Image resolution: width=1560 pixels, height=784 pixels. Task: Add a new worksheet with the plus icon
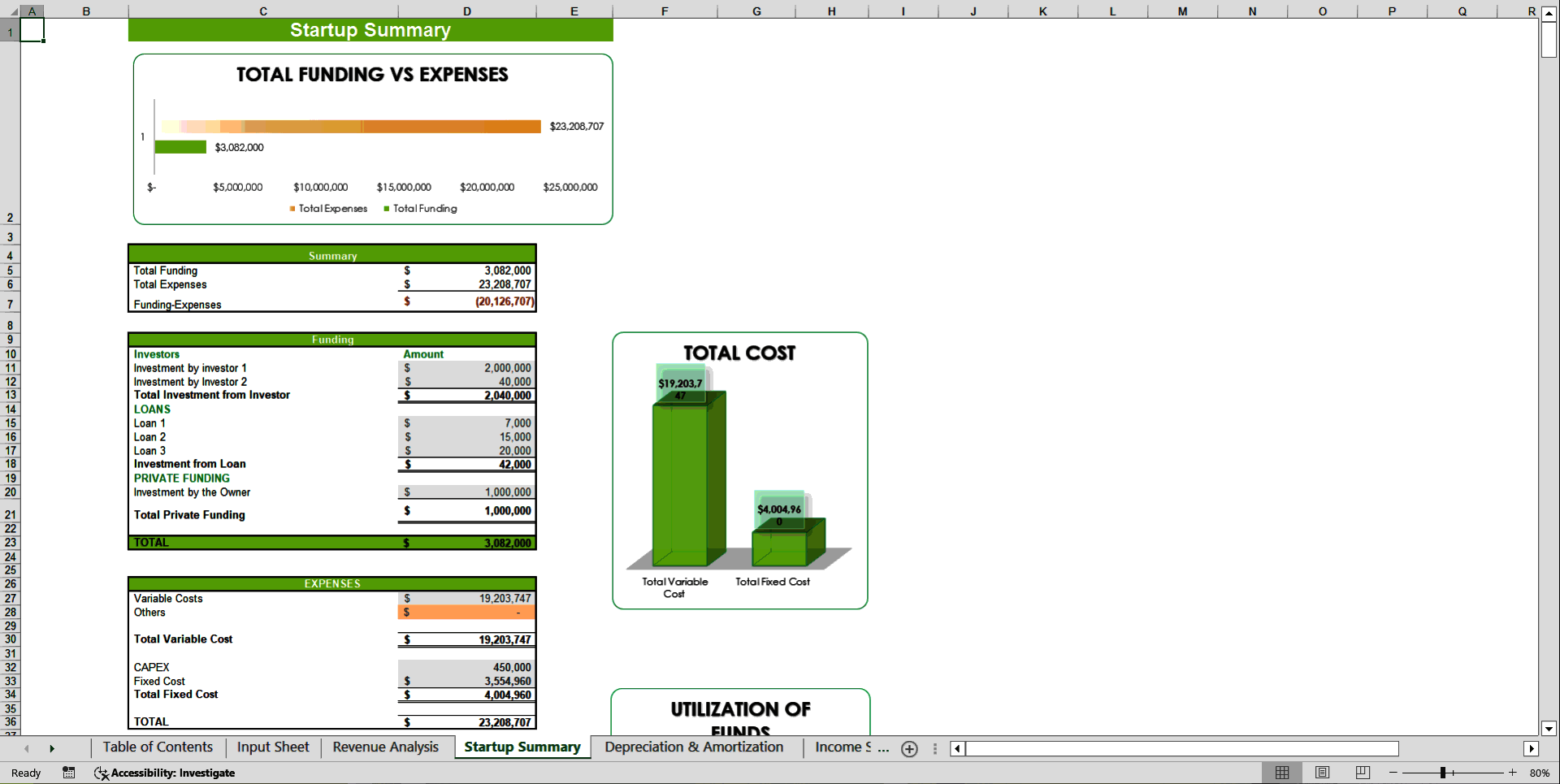click(909, 749)
